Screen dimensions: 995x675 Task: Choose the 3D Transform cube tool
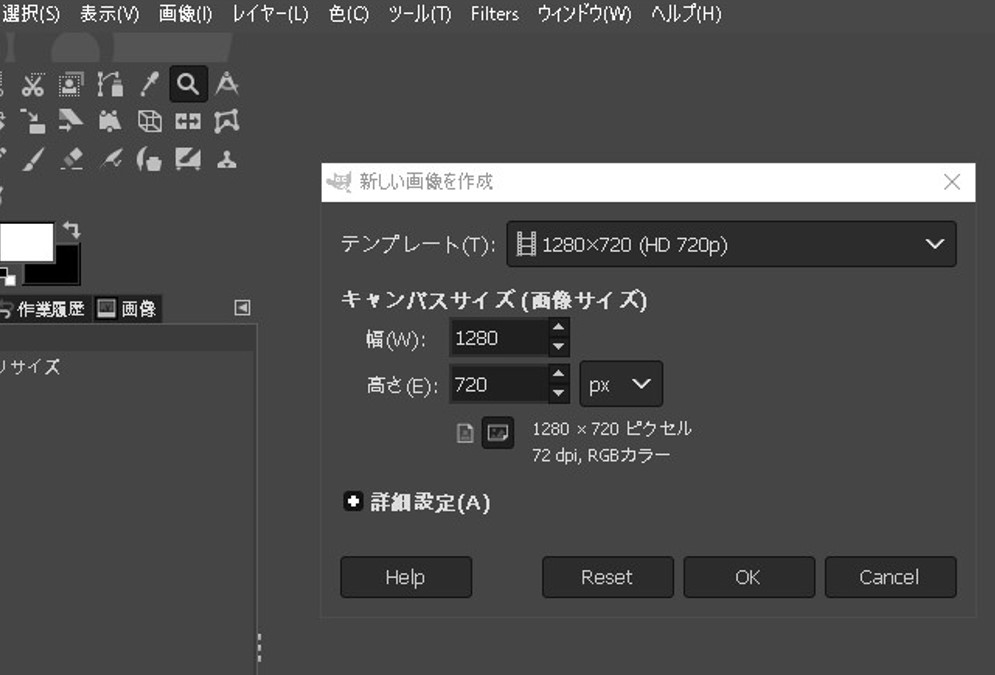[150, 121]
